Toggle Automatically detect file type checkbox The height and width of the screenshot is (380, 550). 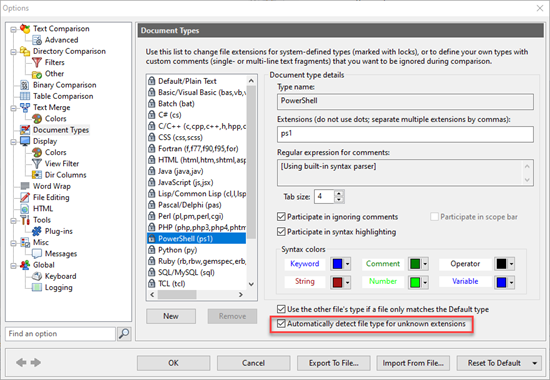click(281, 324)
